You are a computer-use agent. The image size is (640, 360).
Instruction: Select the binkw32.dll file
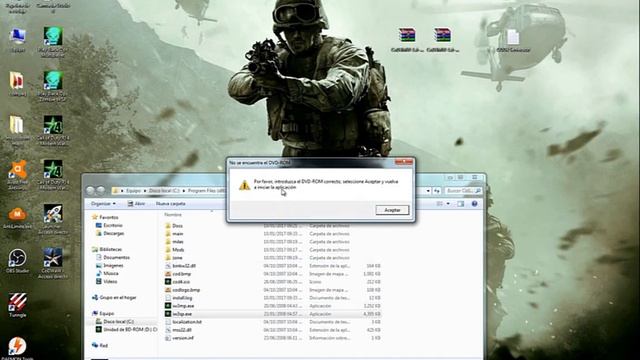pyautogui.click(x=180, y=266)
